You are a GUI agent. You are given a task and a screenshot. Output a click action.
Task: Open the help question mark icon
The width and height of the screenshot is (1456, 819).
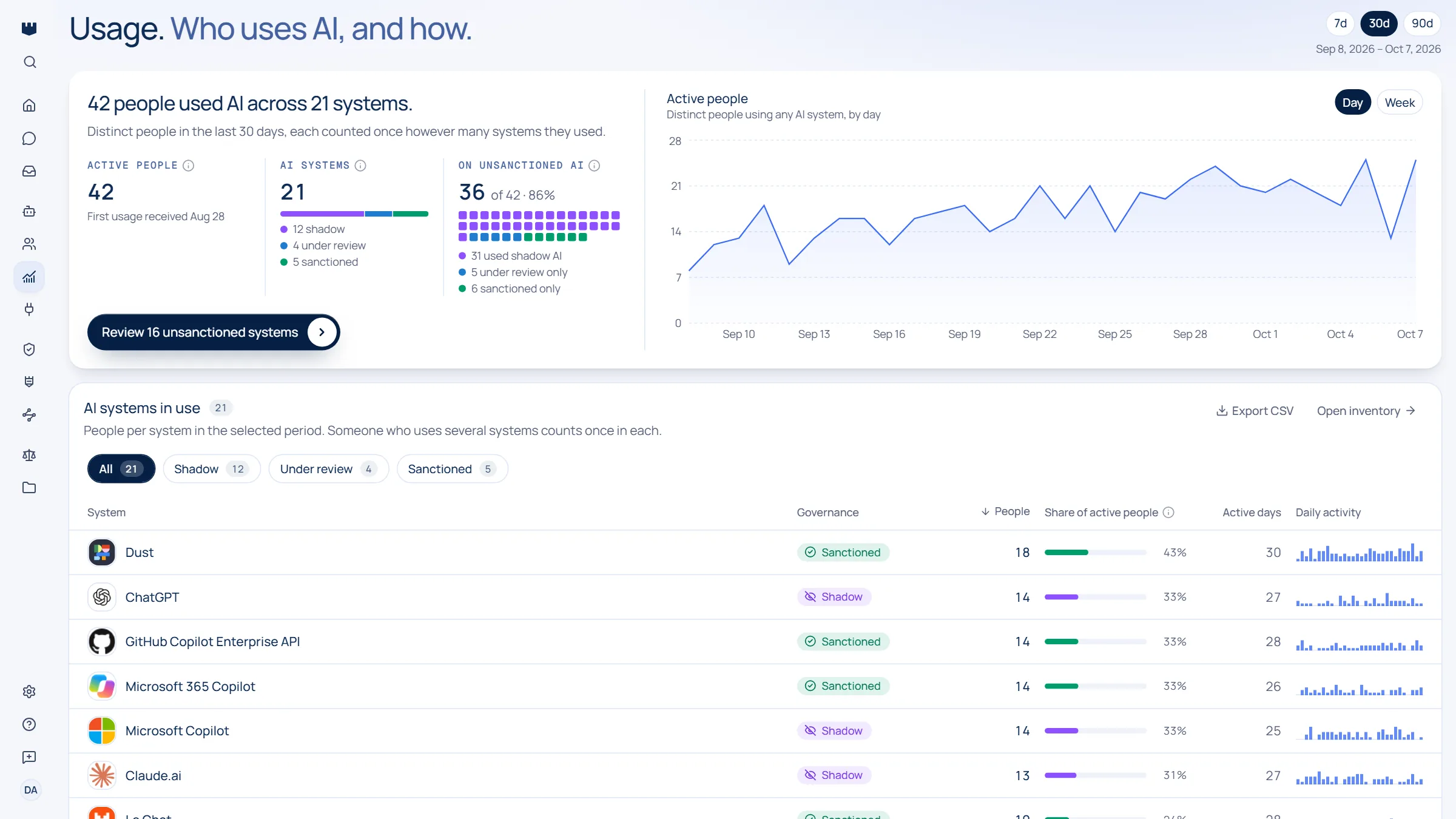coord(29,724)
